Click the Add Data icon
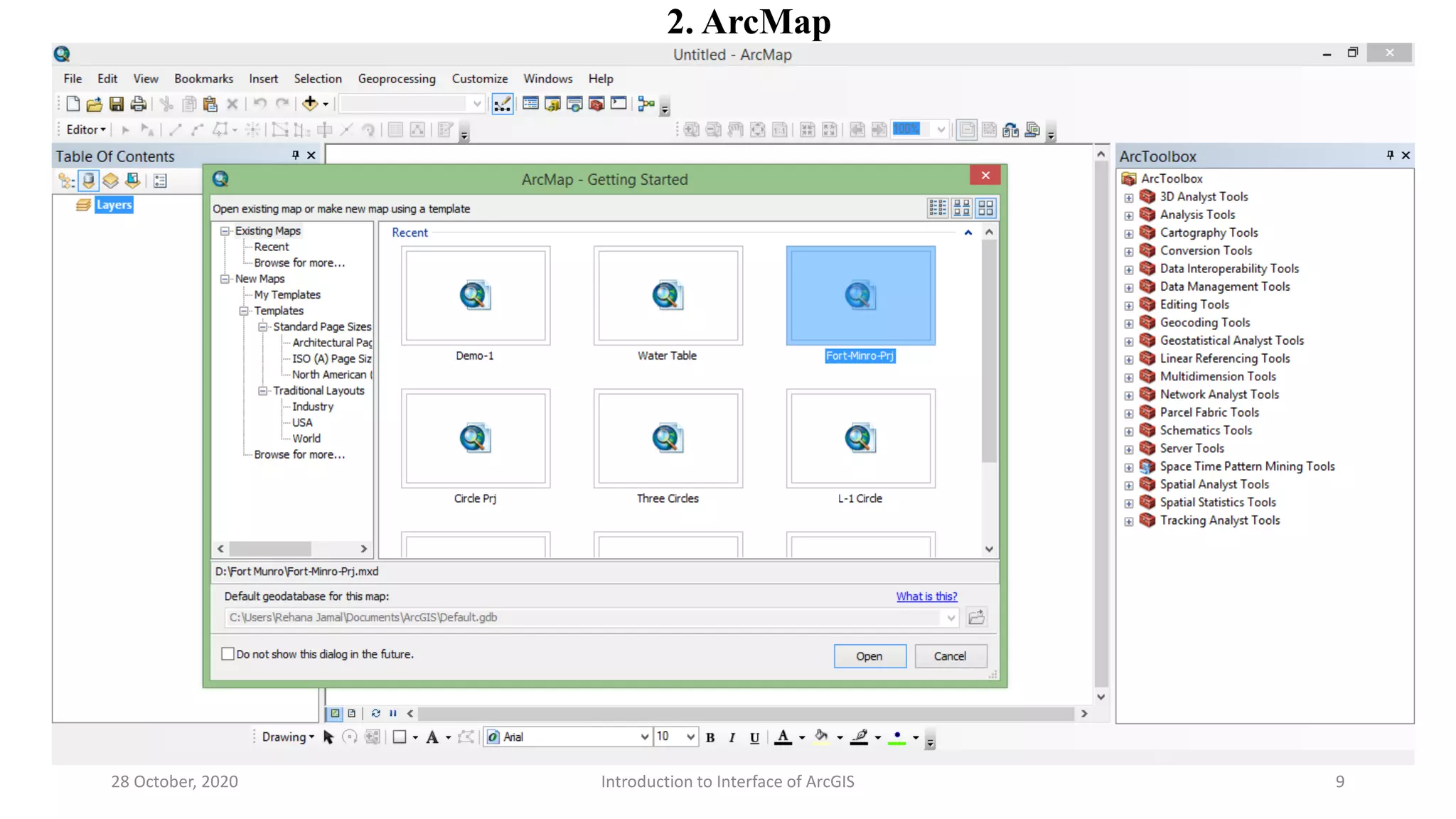This screenshot has width=1456, height=819. 310,104
